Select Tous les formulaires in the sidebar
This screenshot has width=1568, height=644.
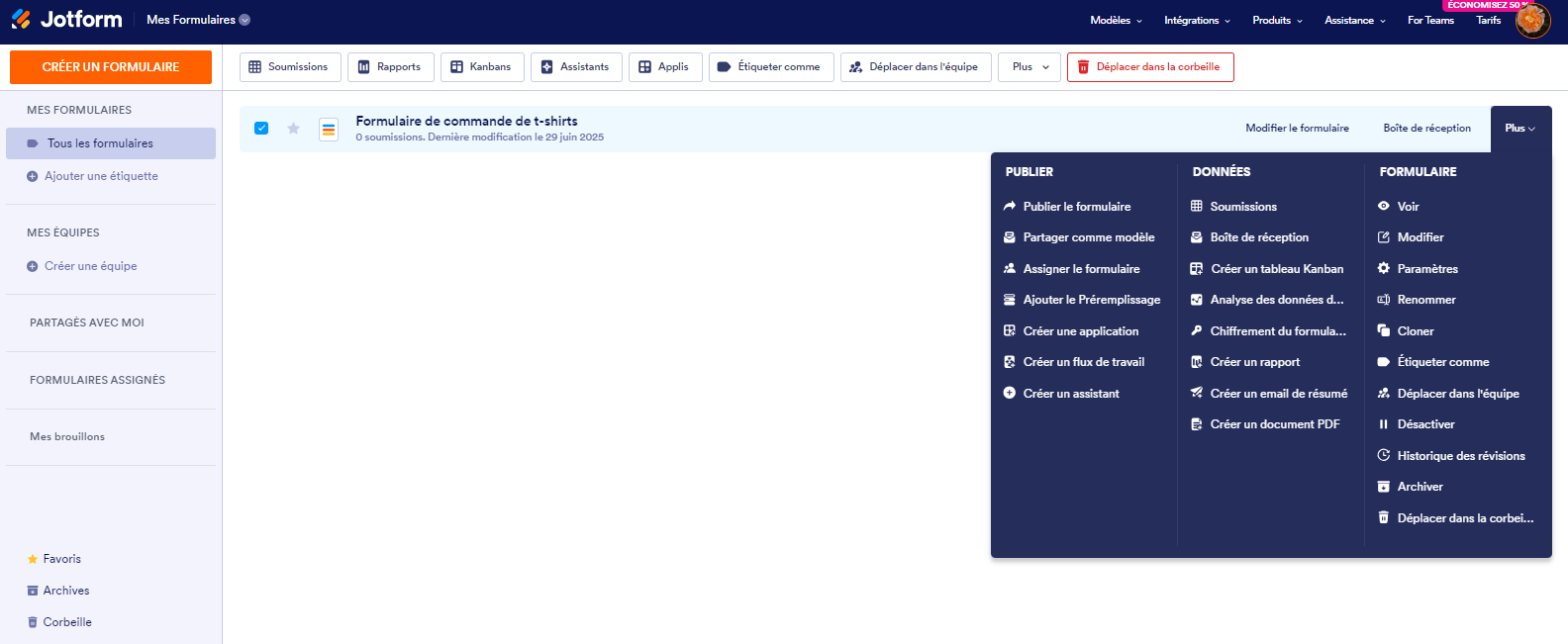pos(111,143)
